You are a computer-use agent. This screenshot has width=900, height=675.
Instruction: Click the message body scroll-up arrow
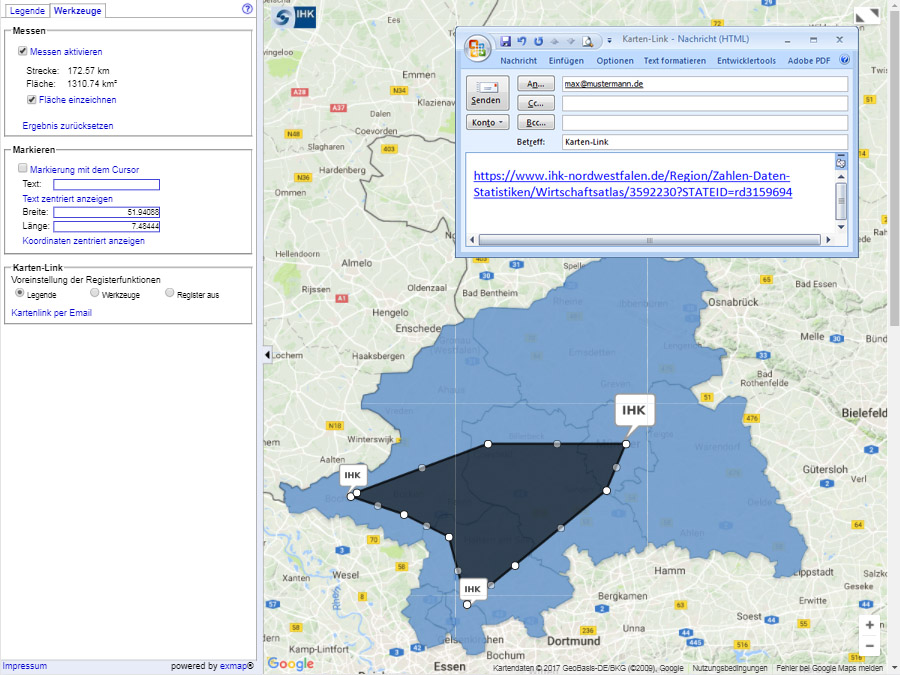pyautogui.click(x=841, y=177)
